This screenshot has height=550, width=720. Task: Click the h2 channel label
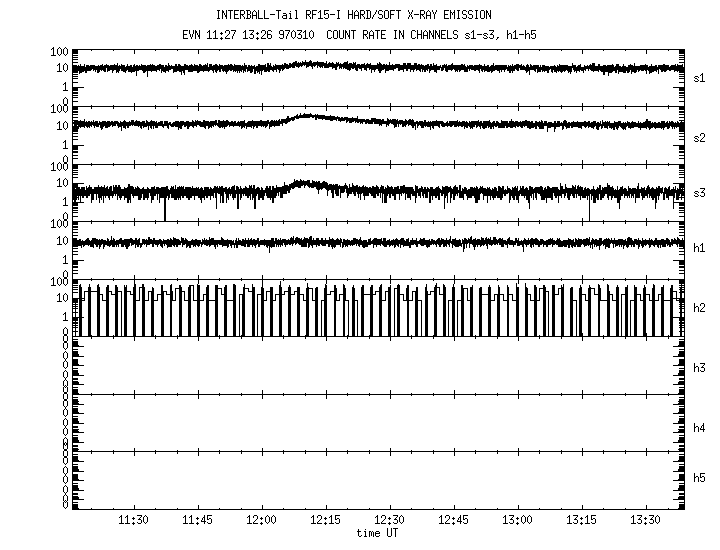699,308
